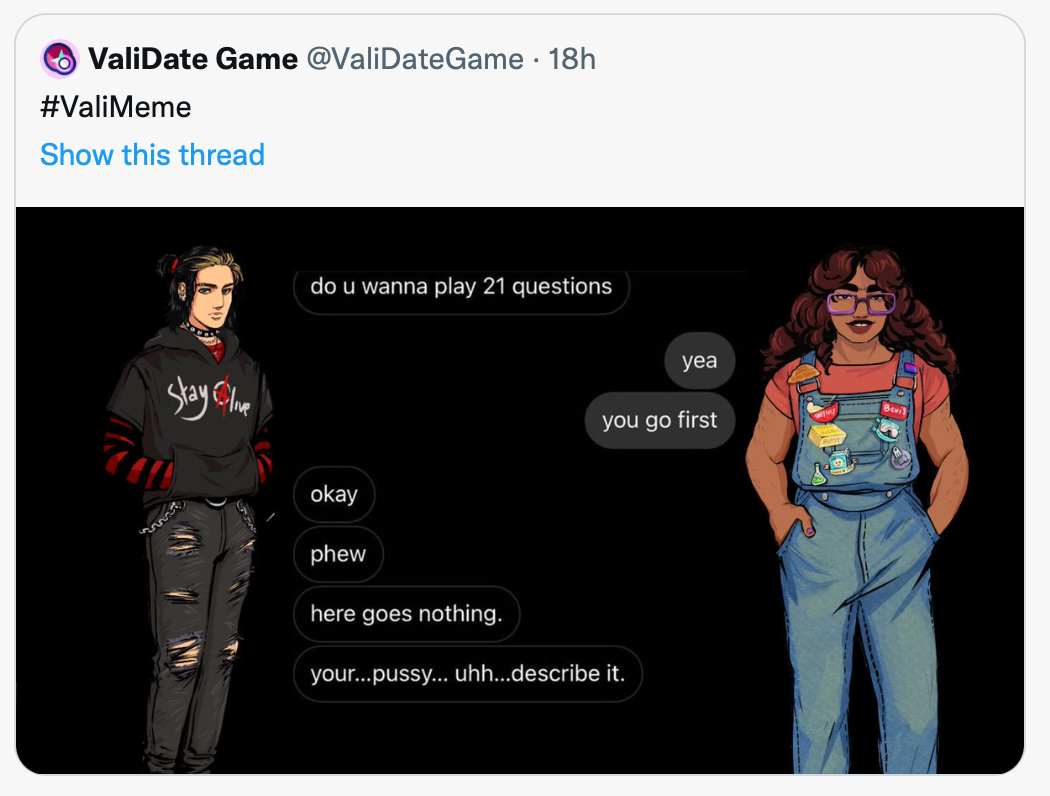The width and height of the screenshot is (1050, 796).
Task: Click the purple glasses on the character
Action: click(x=860, y=303)
